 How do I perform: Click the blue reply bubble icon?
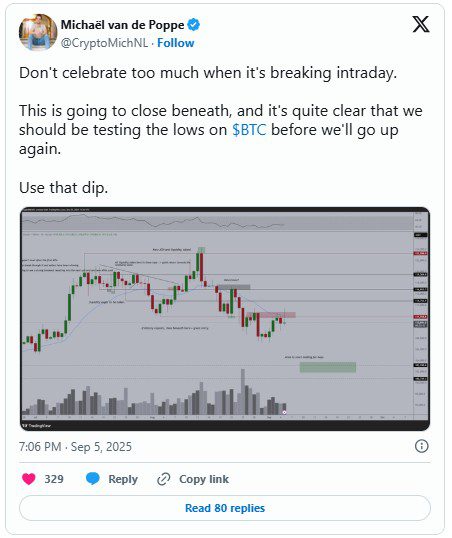click(92, 478)
